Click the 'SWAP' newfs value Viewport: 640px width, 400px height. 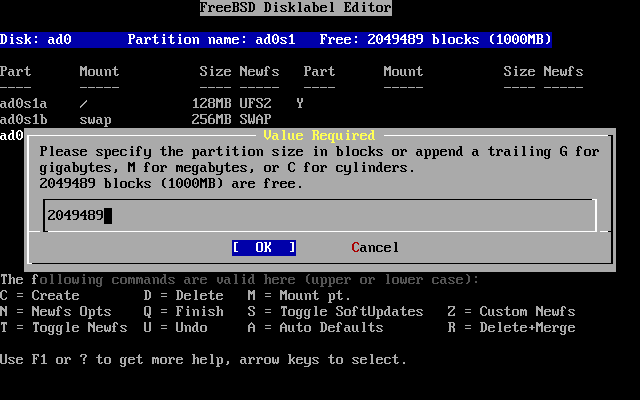tap(255, 120)
